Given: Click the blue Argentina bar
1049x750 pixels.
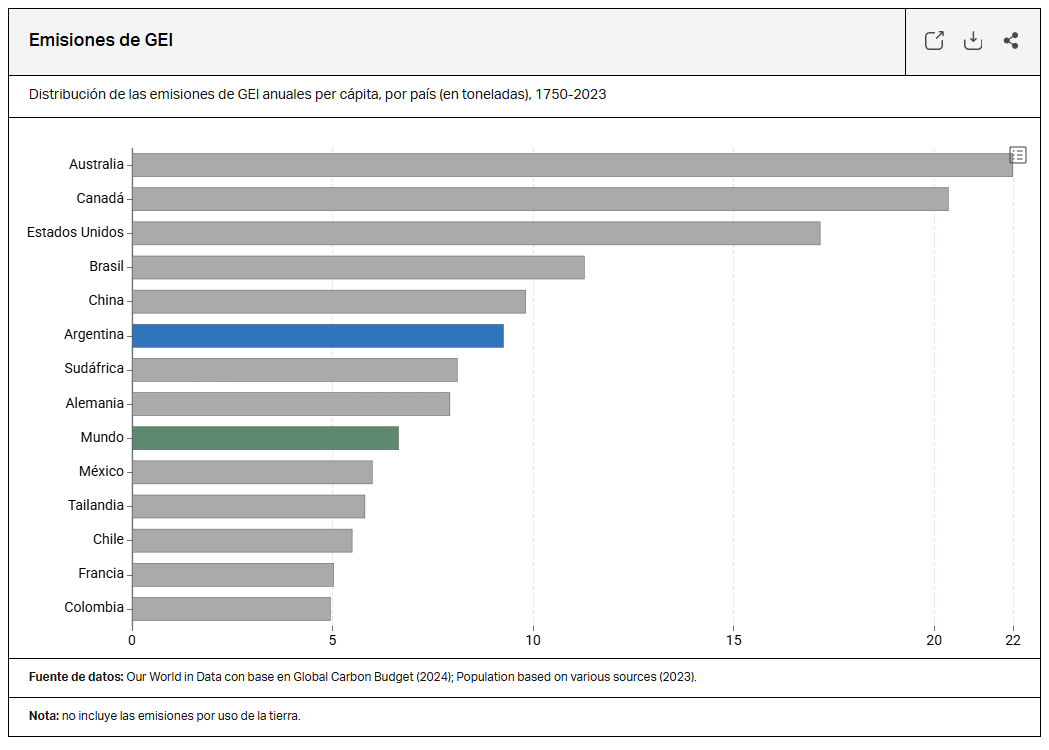Looking at the screenshot, I should 318,335.
